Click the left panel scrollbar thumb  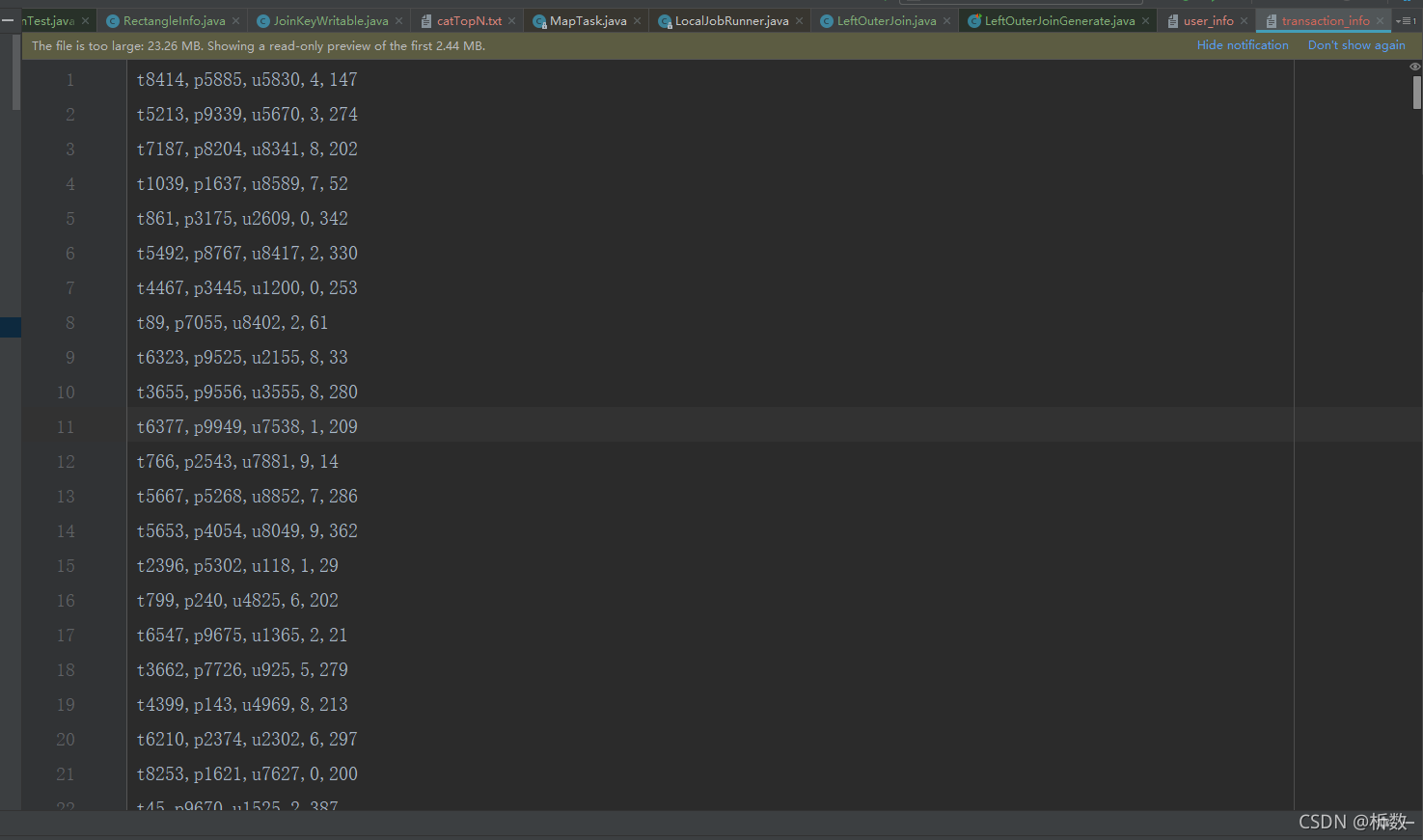(x=15, y=72)
